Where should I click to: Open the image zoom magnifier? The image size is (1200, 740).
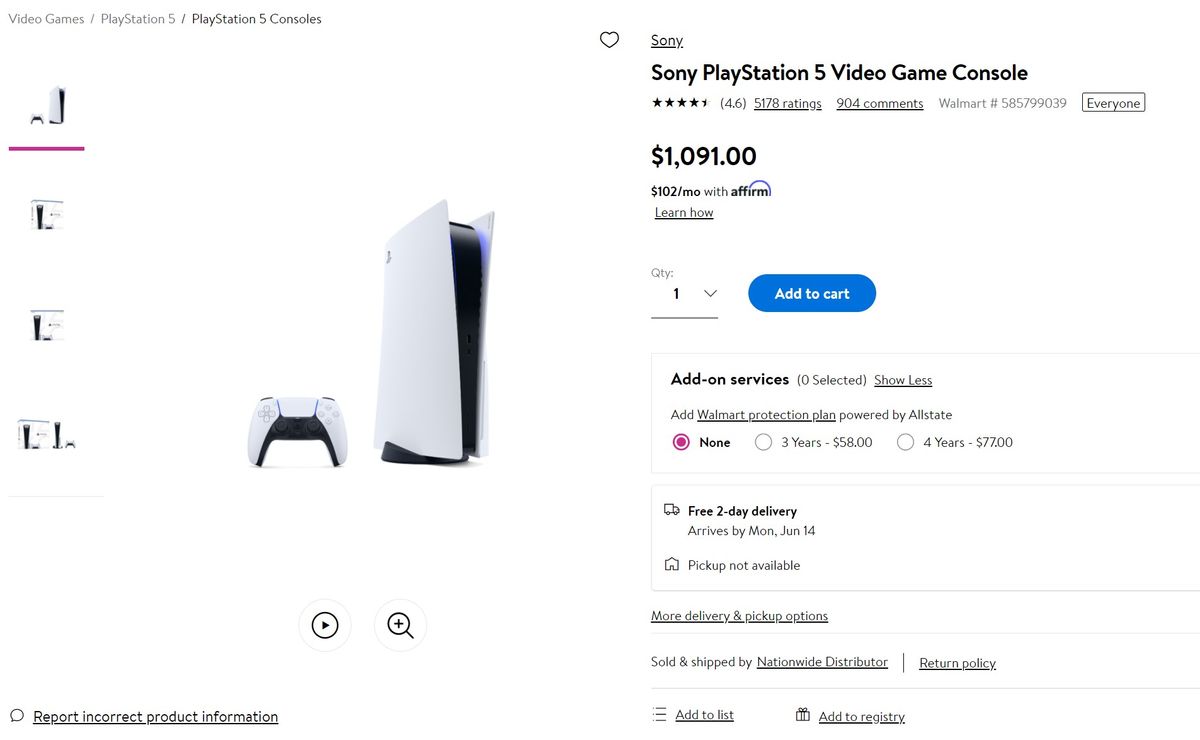pos(400,624)
